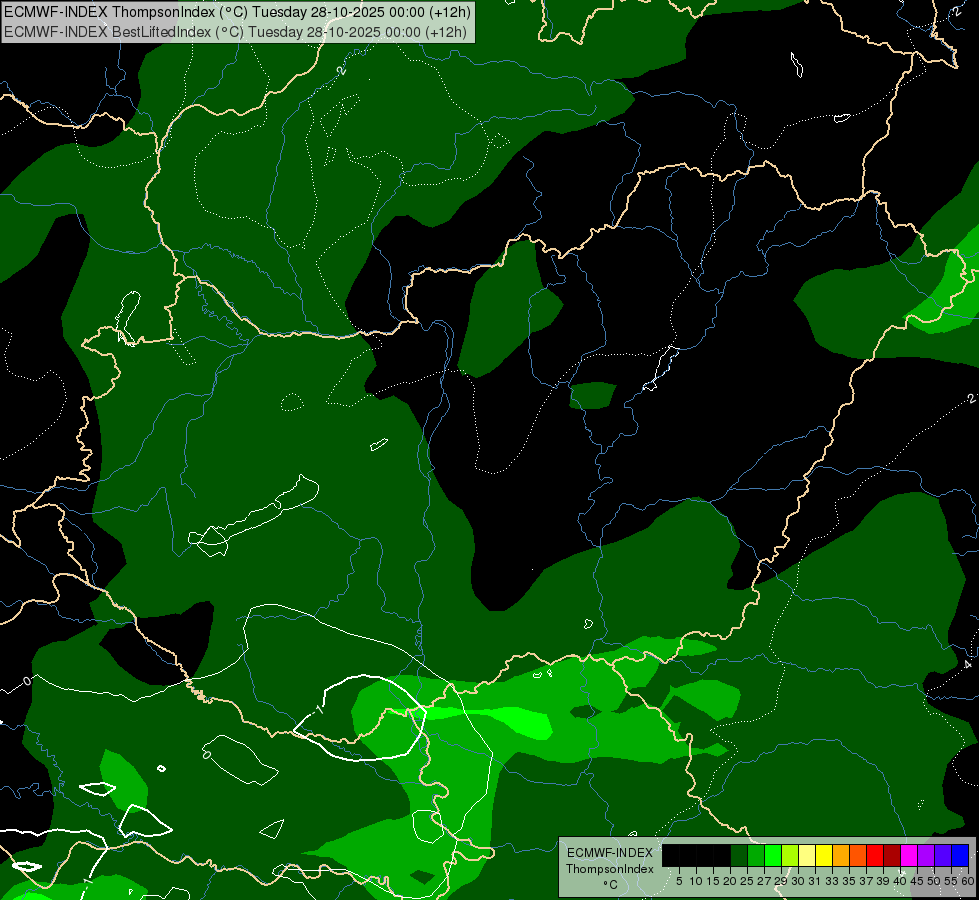Click legend scale value '10'

coord(696,881)
